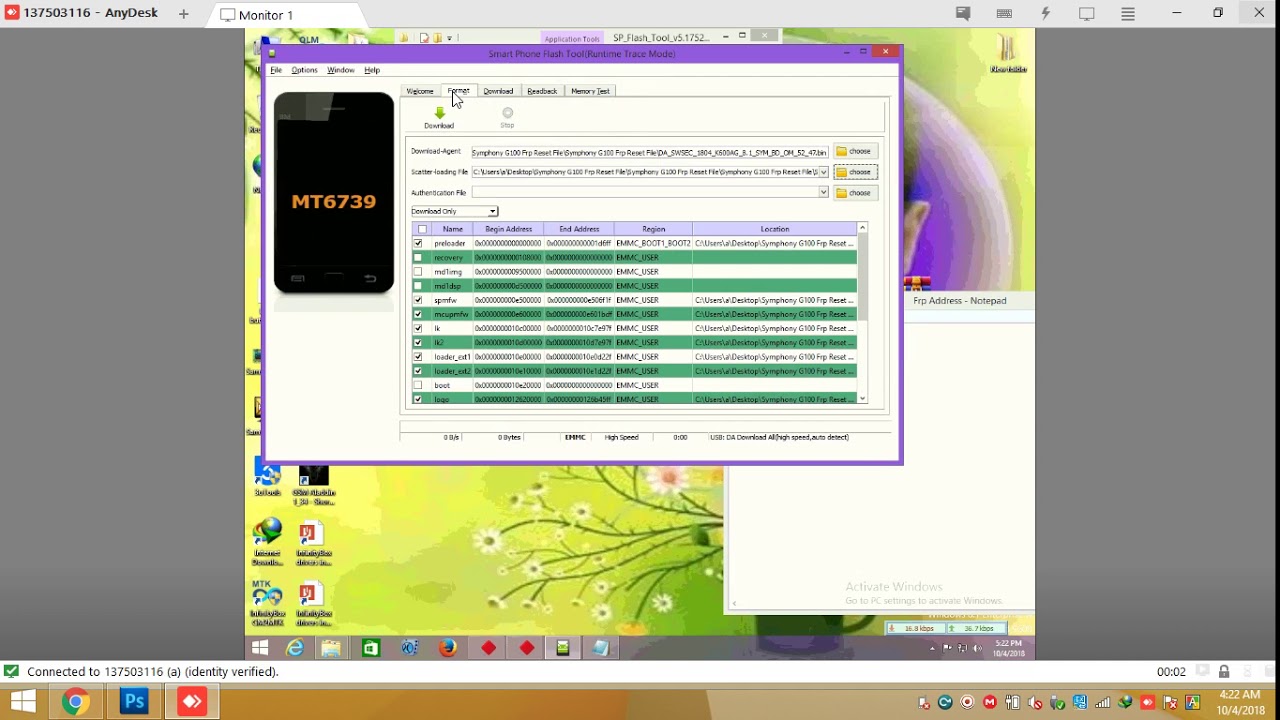Switch to the Readback tab
1280x720 pixels.
coord(542,91)
